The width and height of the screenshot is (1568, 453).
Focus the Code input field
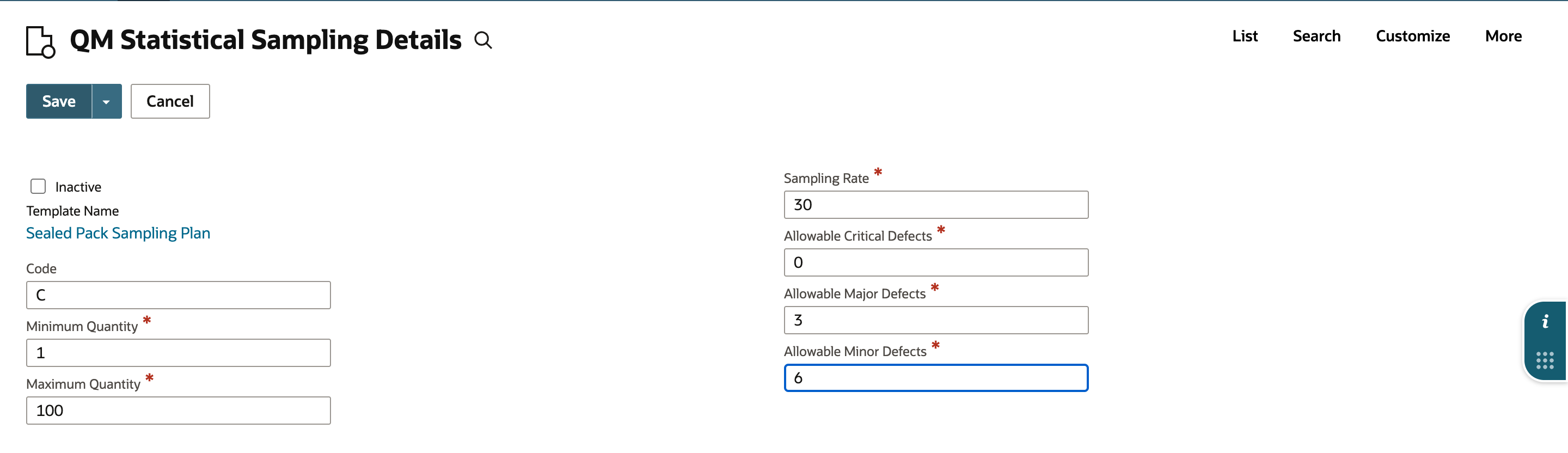coord(179,295)
